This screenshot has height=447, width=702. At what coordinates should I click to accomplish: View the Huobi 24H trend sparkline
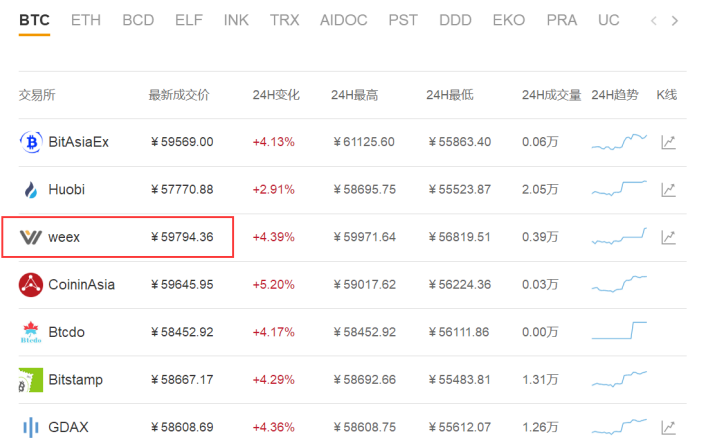(619, 188)
